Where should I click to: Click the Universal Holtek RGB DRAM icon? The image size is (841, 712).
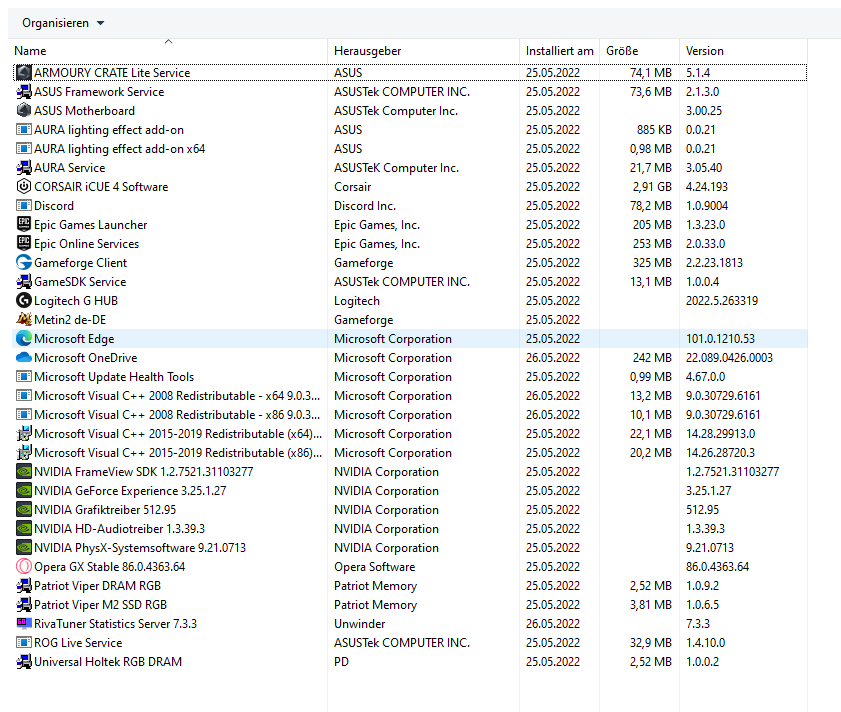tap(24, 662)
